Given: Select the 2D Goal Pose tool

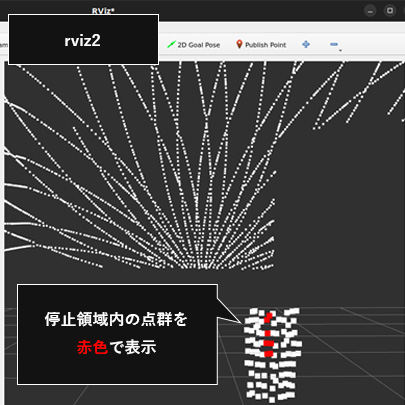Looking at the screenshot, I should pos(193,45).
